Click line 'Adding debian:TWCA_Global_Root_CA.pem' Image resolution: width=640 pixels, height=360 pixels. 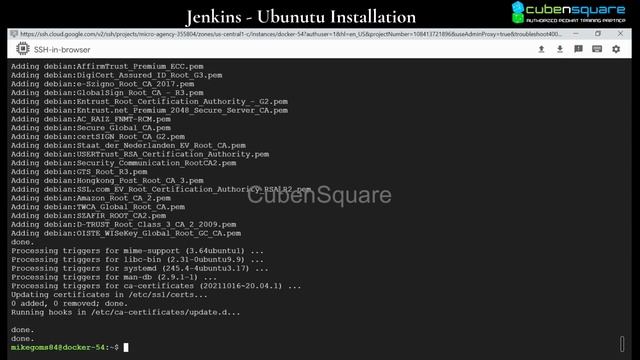coord(98,207)
